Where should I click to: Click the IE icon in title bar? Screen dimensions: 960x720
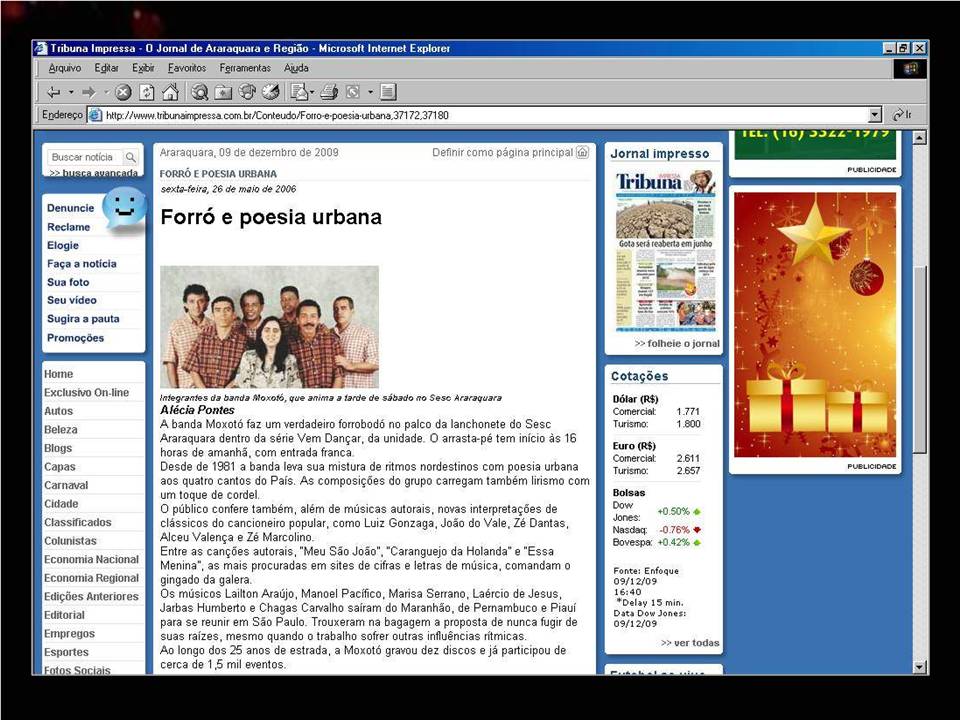pyautogui.click(x=41, y=48)
